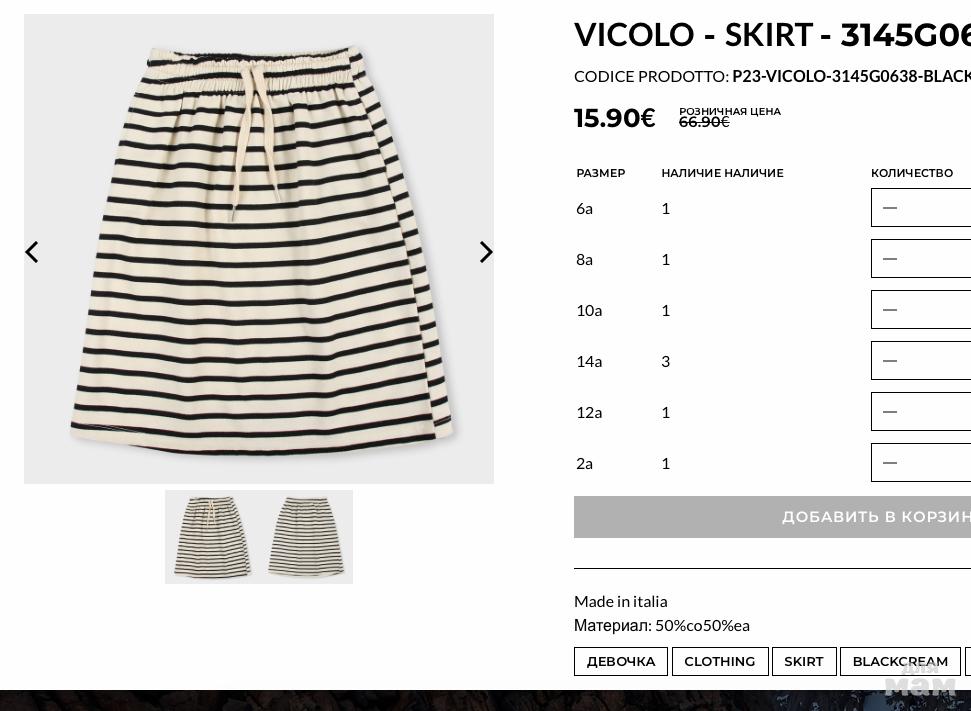
Task: Decrease quantity for size 6a
Action: 890,208
